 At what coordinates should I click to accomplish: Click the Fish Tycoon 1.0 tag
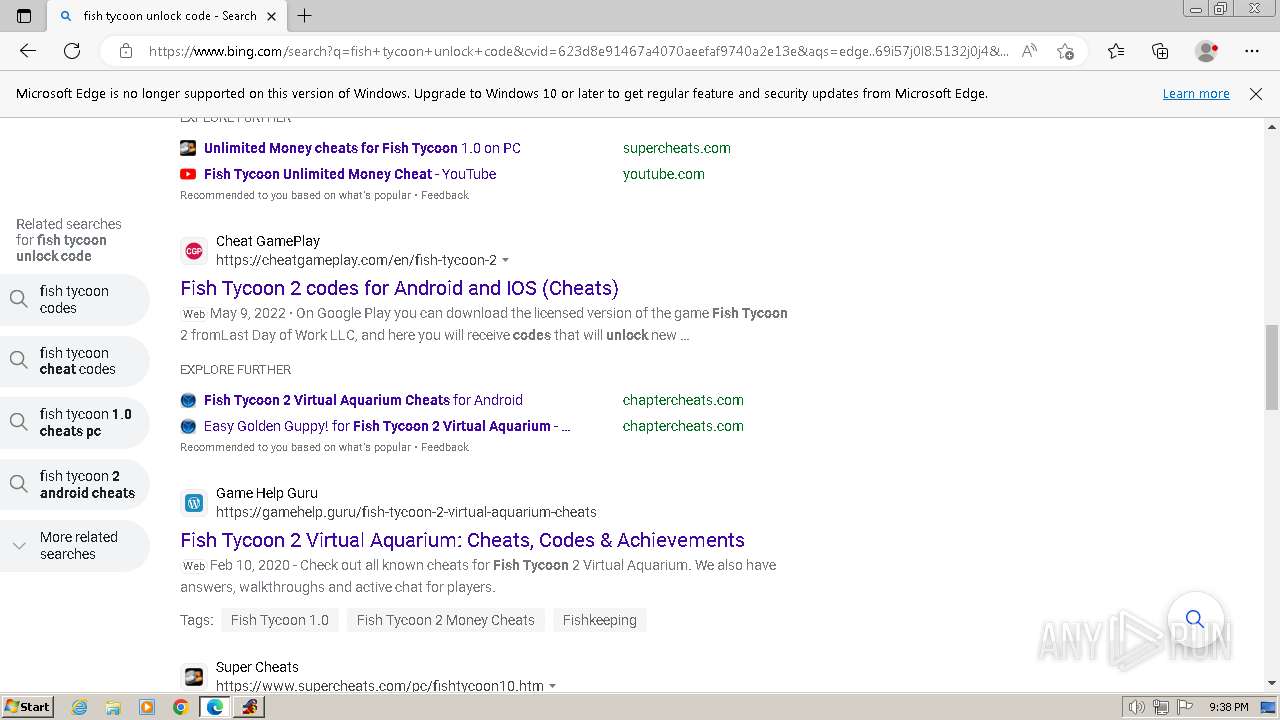coord(280,620)
